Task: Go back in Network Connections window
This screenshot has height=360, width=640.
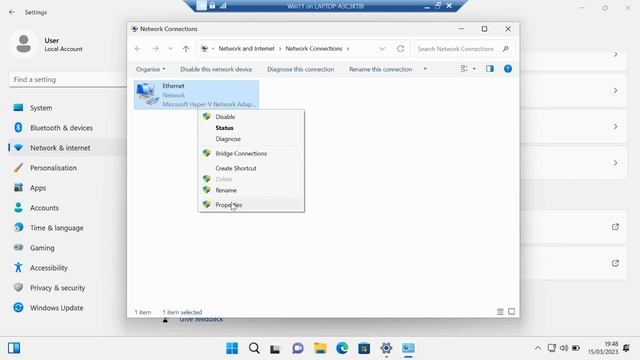Action: click(138, 49)
